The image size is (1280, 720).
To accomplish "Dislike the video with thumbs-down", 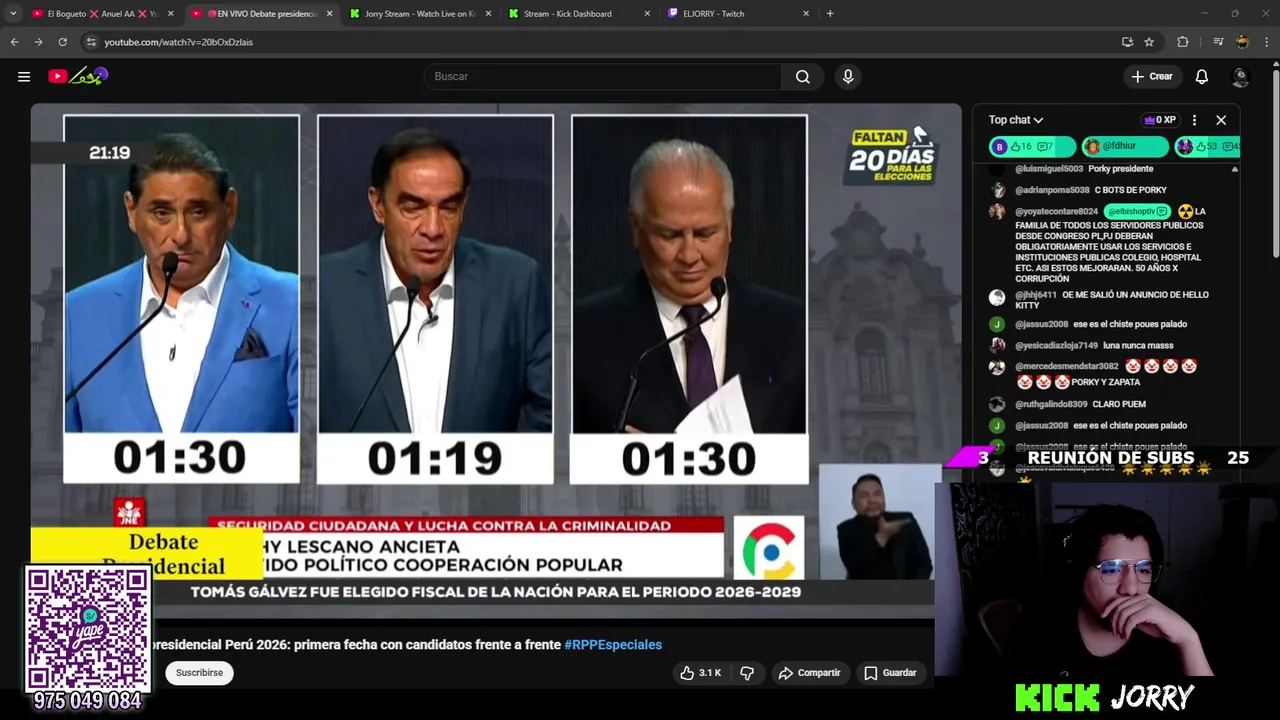I will pos(747,673).
